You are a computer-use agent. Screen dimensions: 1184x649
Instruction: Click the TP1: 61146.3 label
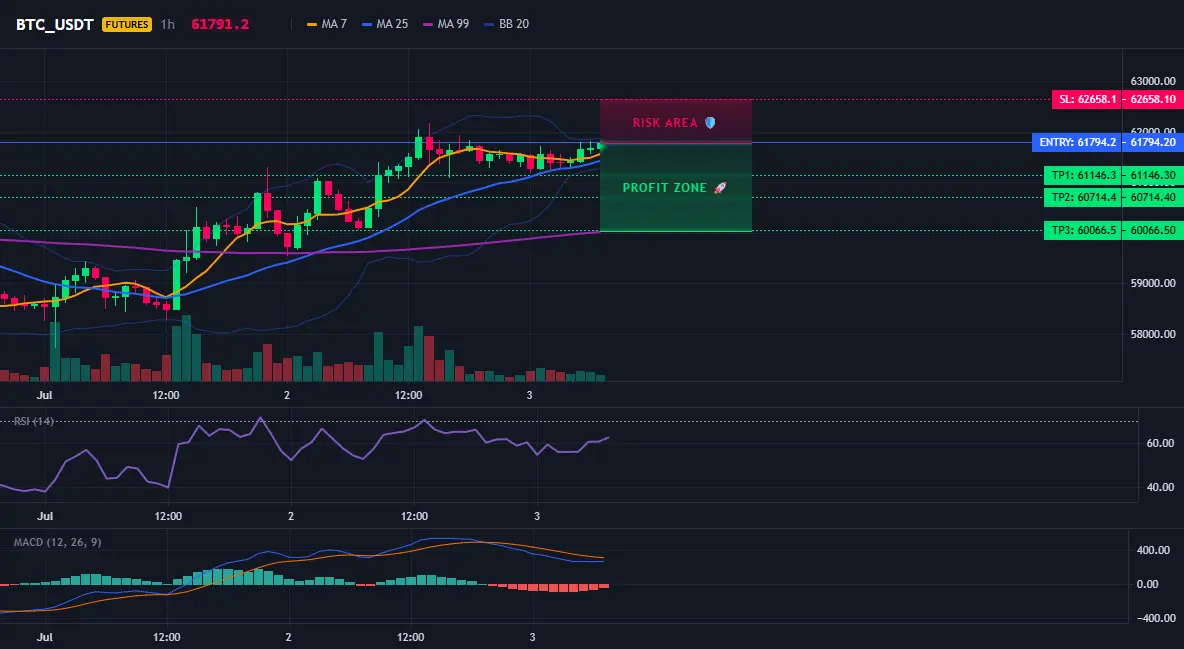1083,175
